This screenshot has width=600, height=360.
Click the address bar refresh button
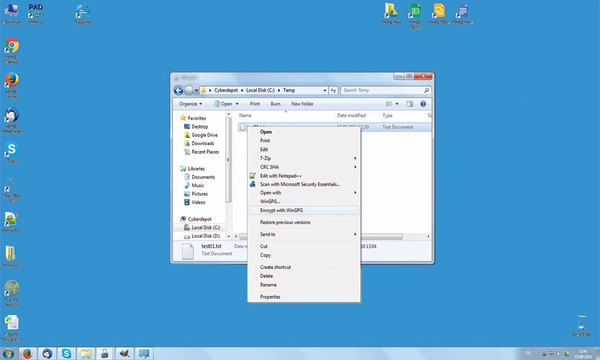tap(333, 91)
